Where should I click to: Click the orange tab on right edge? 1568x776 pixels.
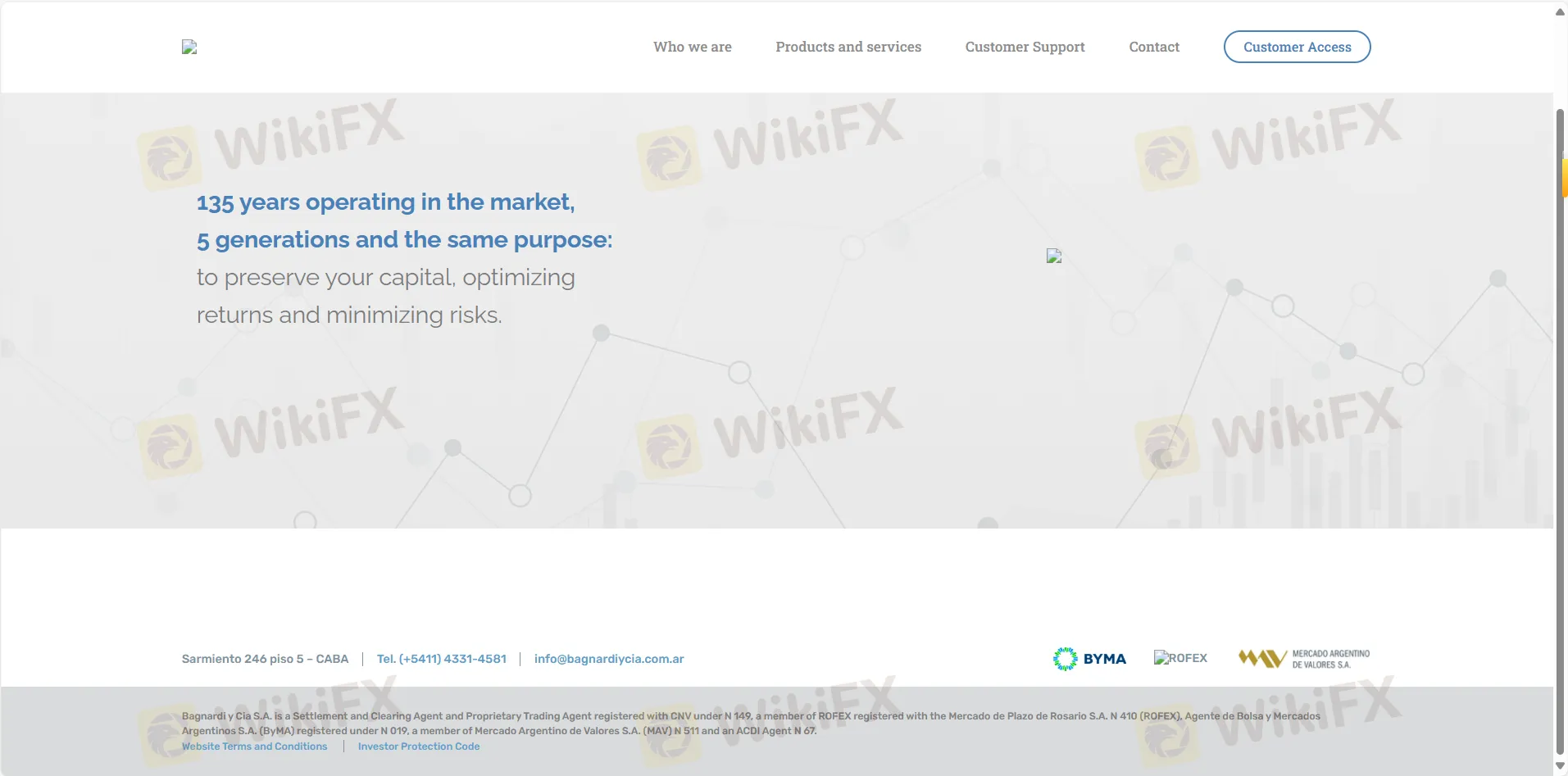pyautogui.click(x=1564, y=178)
